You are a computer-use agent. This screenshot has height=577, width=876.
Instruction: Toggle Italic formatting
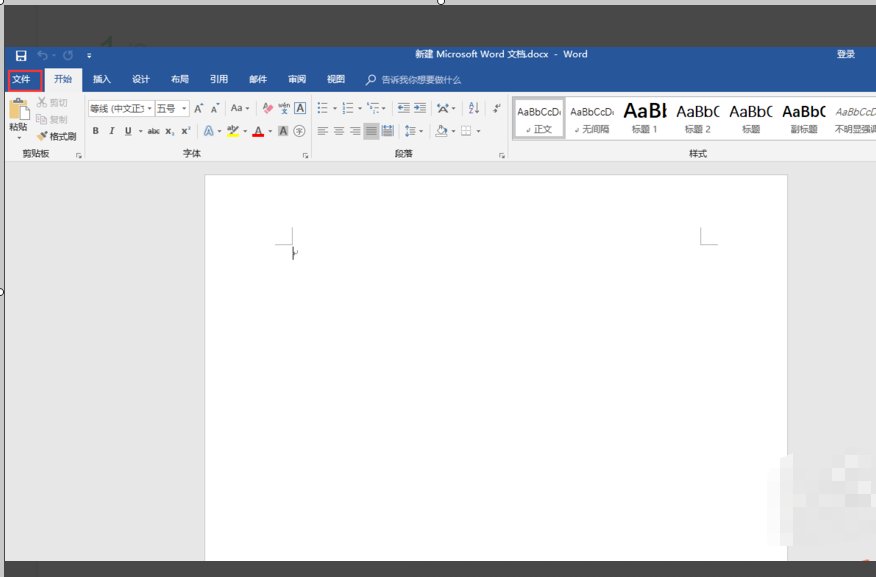point(111,131)
